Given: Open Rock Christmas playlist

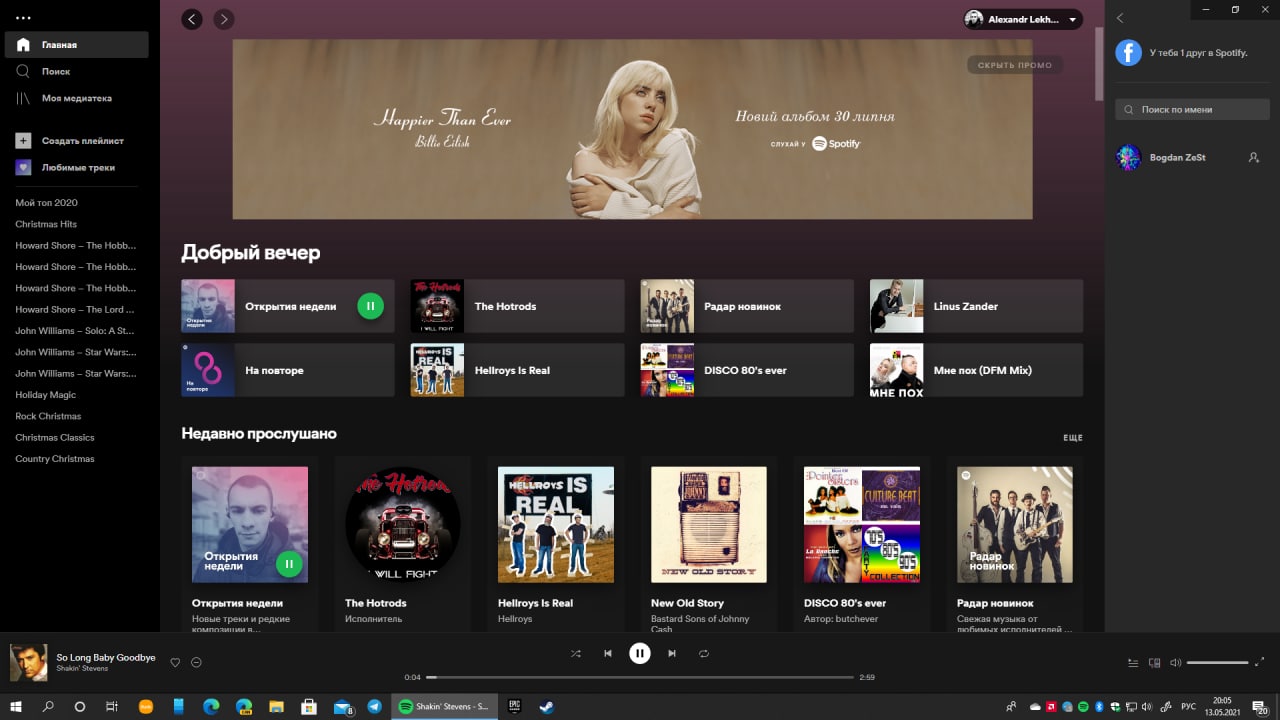Looking at the screenshot, I should [x=48, y=416].
